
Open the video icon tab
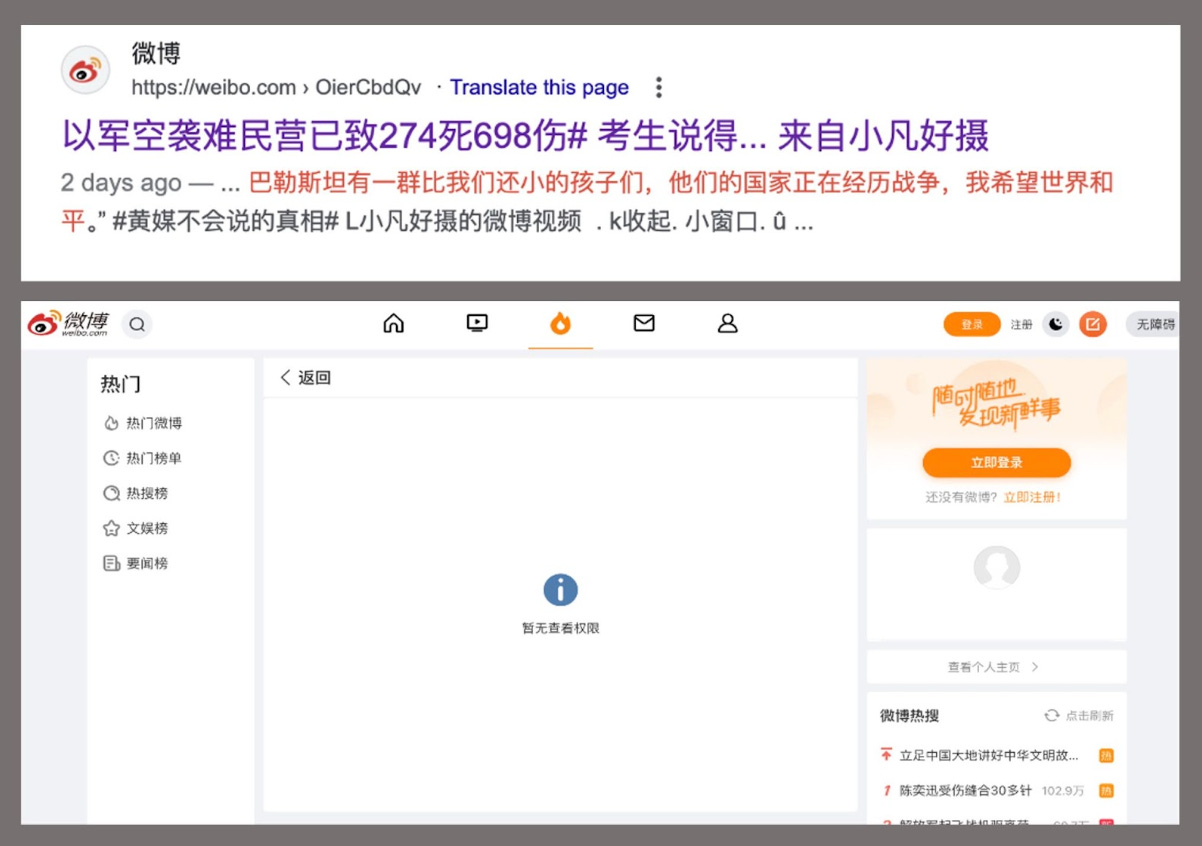click(x=477, y=323)
